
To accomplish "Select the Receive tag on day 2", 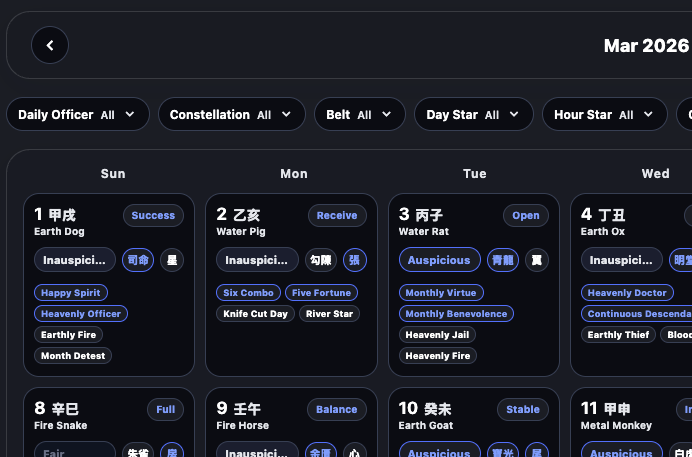I will [337, 215].
